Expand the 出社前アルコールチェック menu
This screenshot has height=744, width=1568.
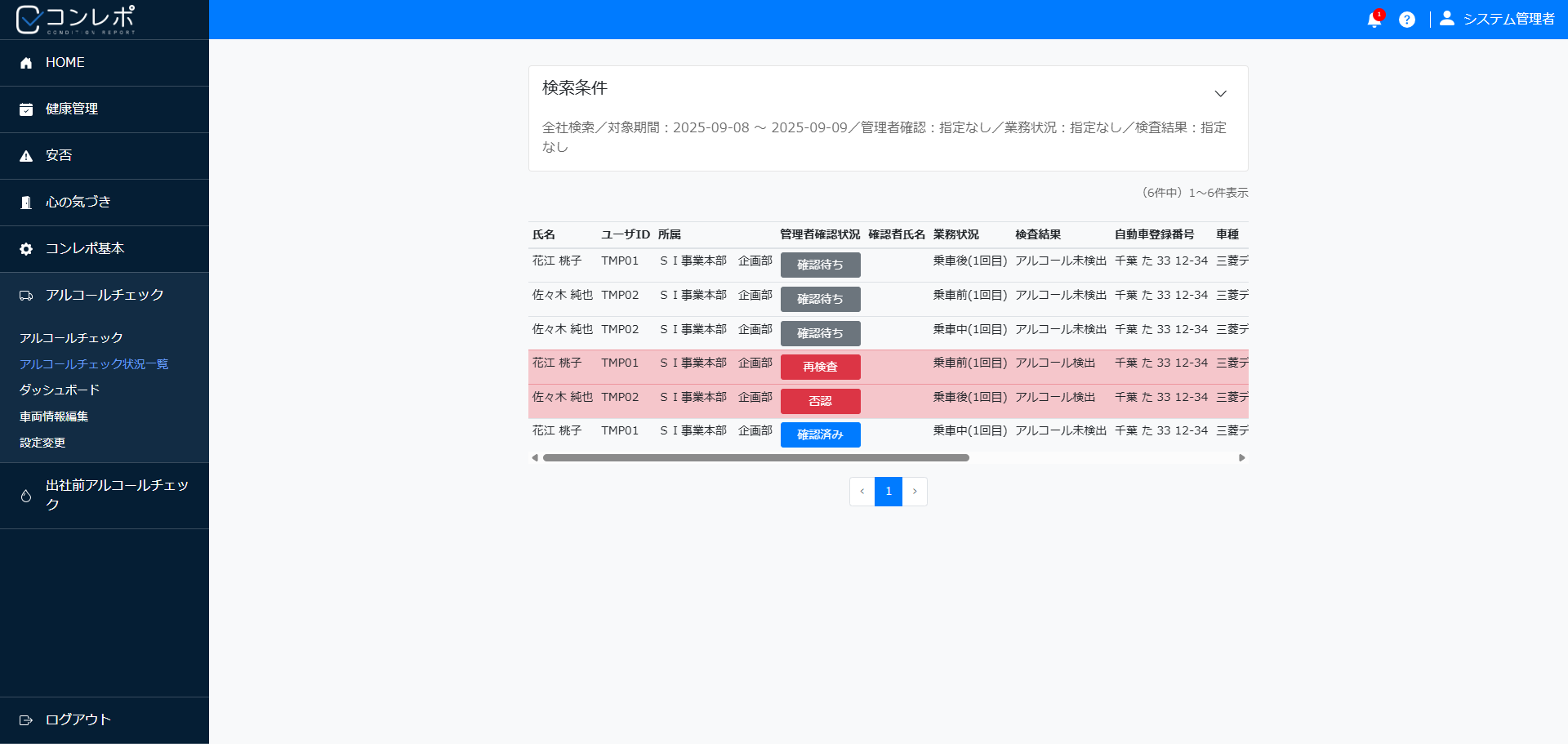point(105,496)
